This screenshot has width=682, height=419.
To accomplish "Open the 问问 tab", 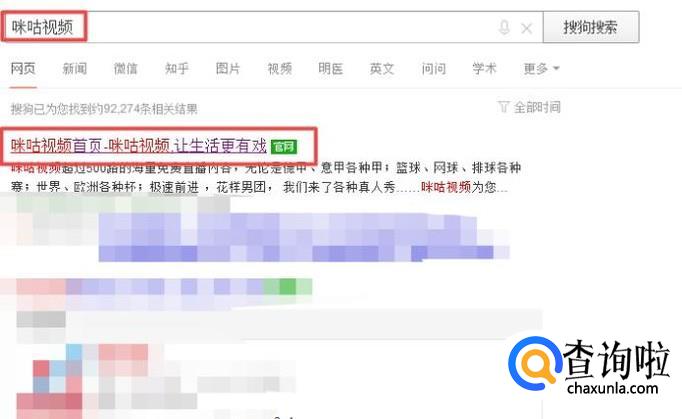I will tap(434, 69).
